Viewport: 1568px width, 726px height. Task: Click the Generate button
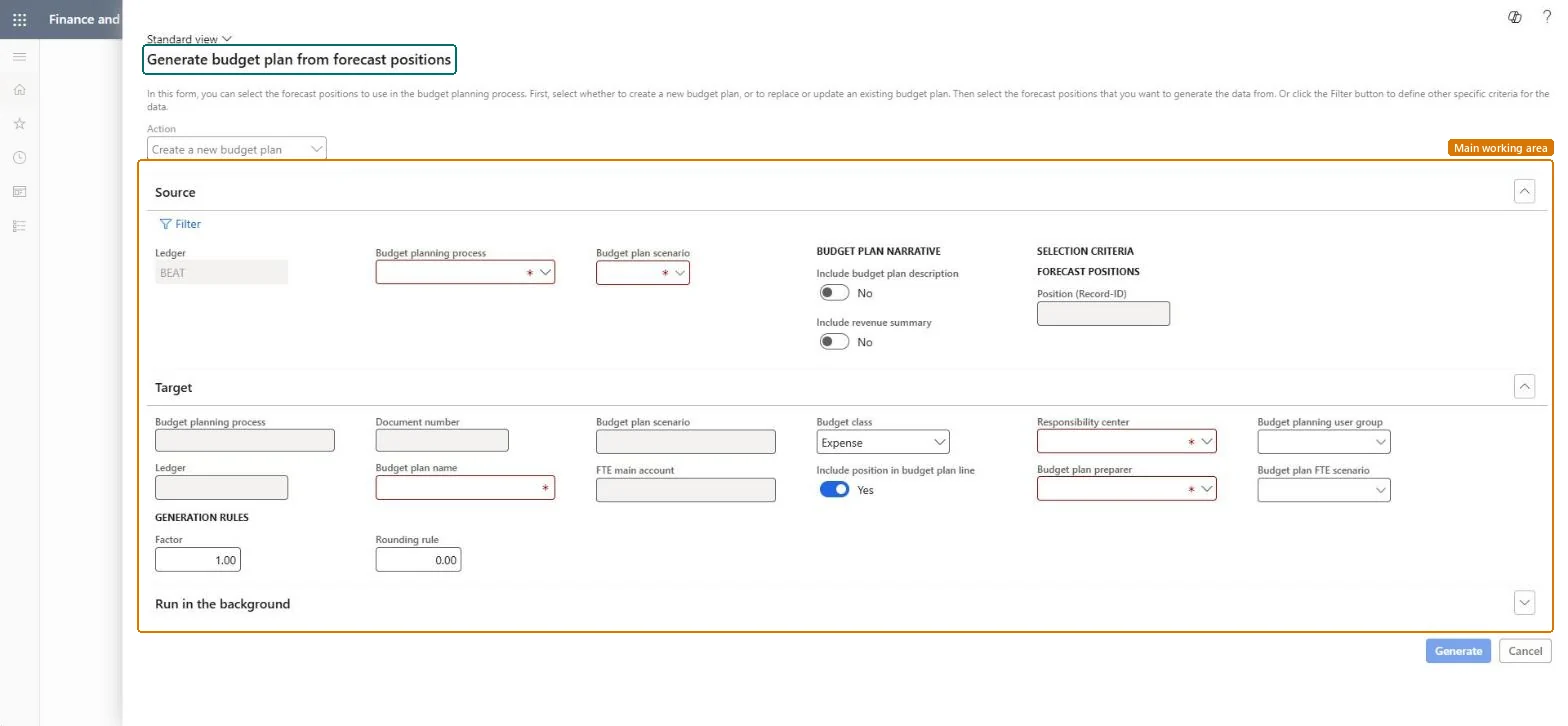click(1458, 651)
